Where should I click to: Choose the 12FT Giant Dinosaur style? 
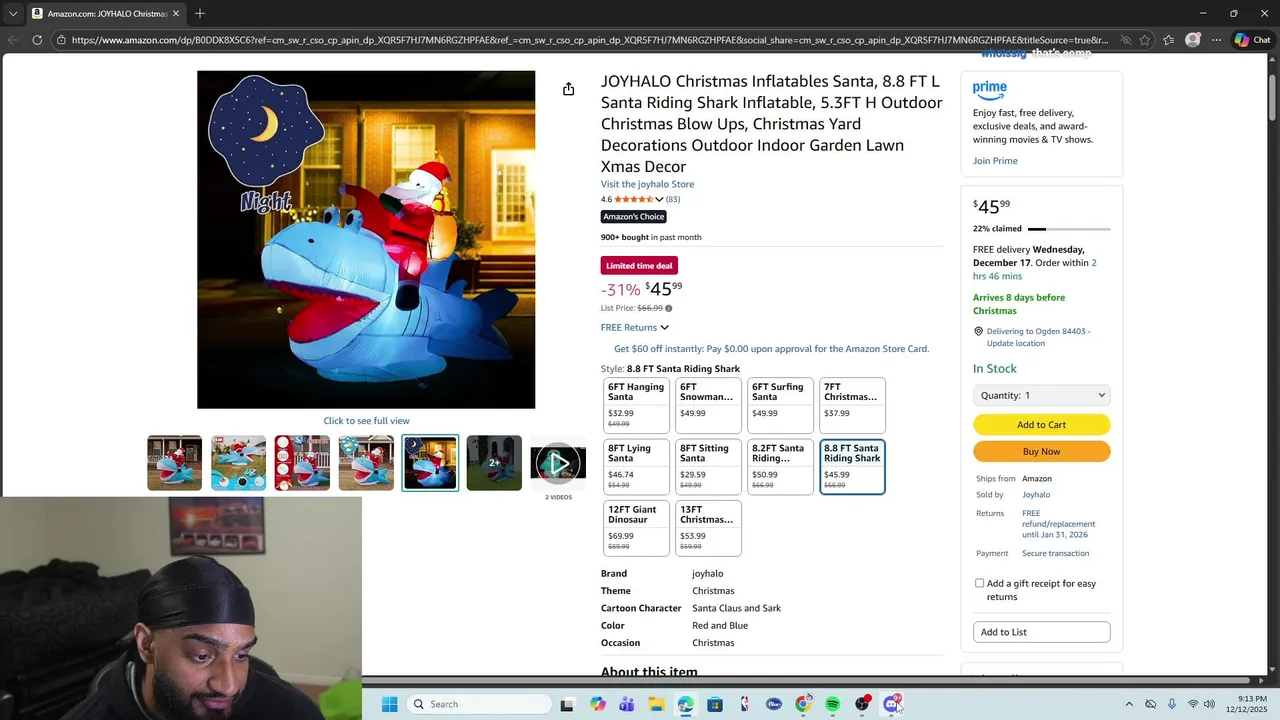(x=636, y=527)
